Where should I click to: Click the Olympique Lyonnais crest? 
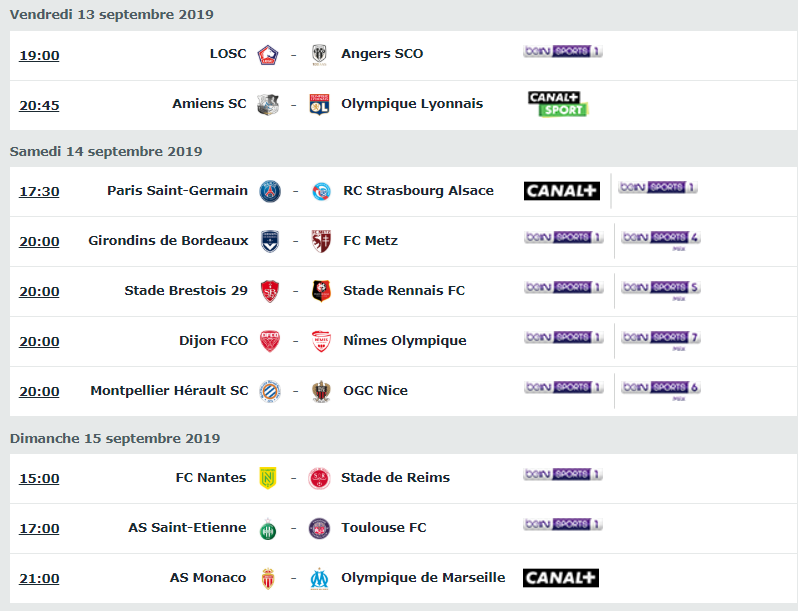[x=319, y=104]
